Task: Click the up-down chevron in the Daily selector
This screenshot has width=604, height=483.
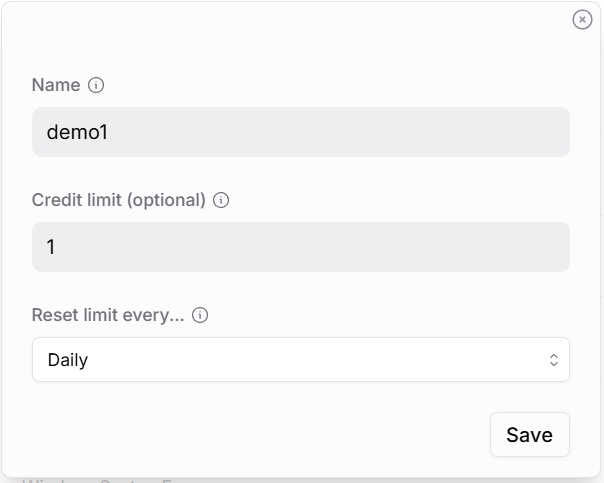Action: pyautogui.click(x=554, y=360)
